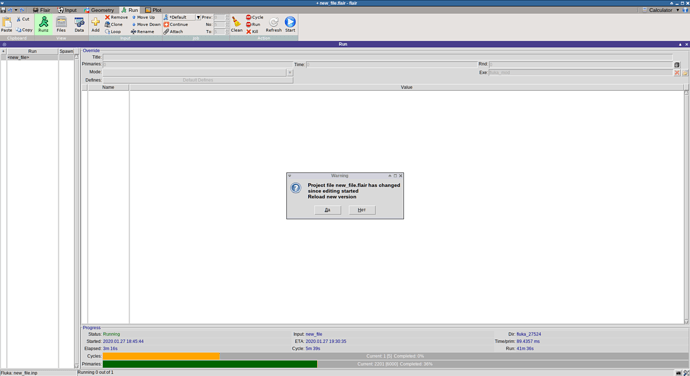
Task: Click Move Up arrow
Action: 133,17
